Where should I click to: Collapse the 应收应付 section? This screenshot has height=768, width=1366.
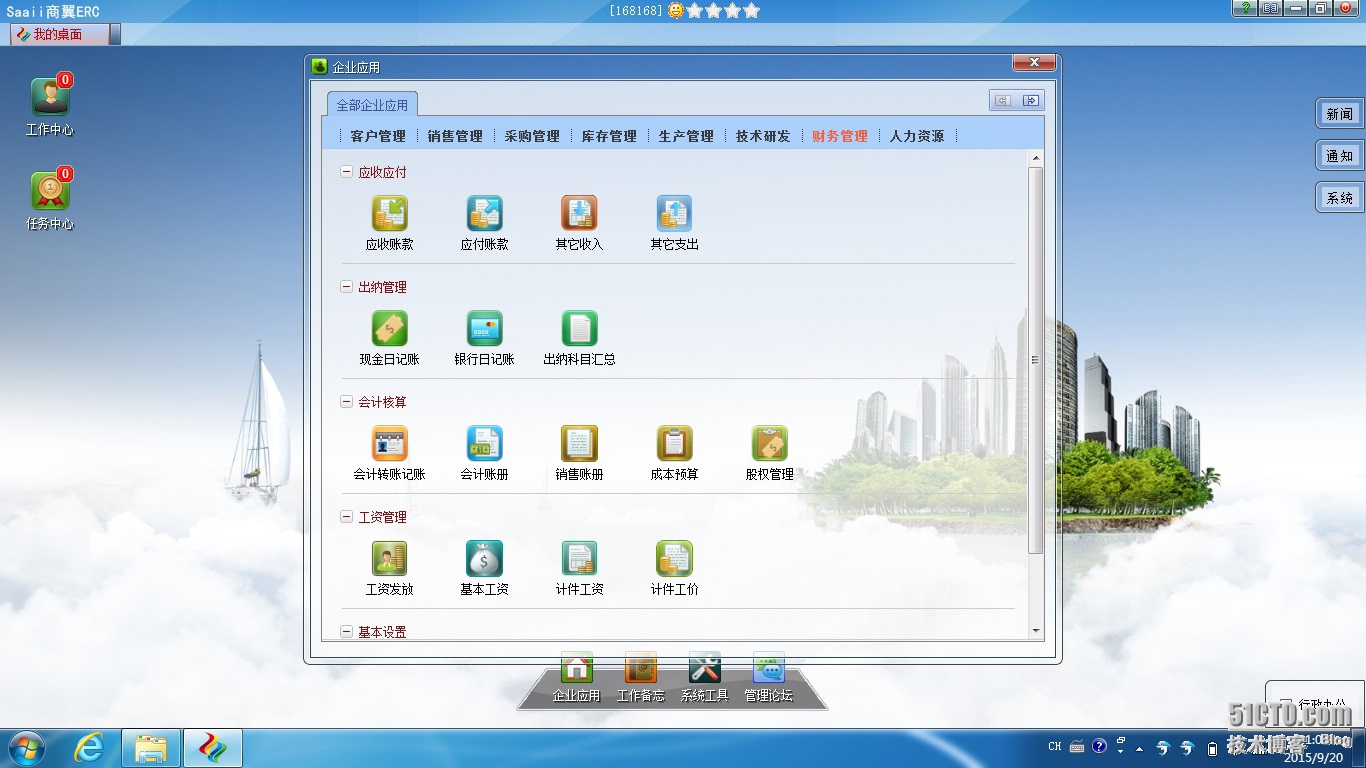(347, 172)
